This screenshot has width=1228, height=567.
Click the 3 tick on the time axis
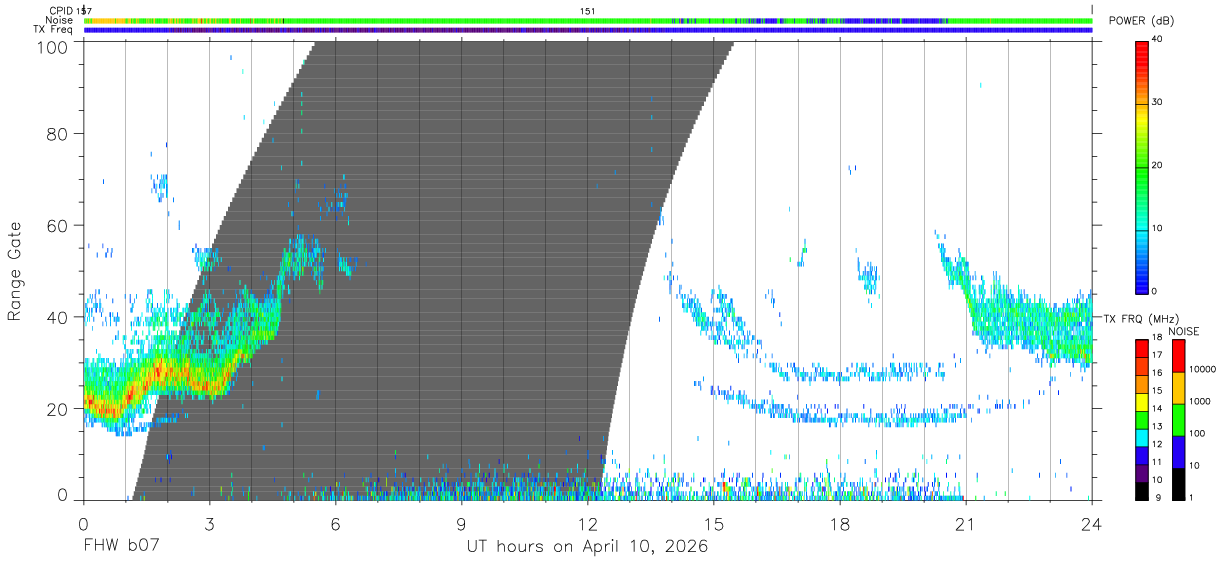tap(209, 523)
